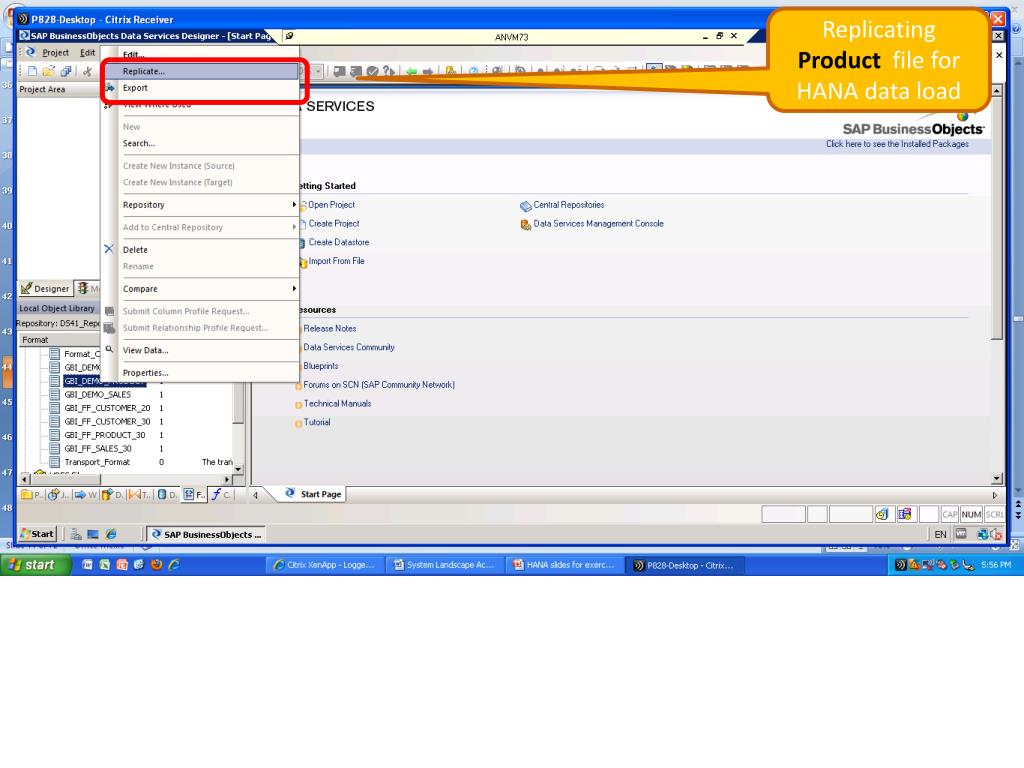Screen dimensions: 1024x768
Task: Click 'Click here to see the Installed Packages'
Action: pos(897,144)
